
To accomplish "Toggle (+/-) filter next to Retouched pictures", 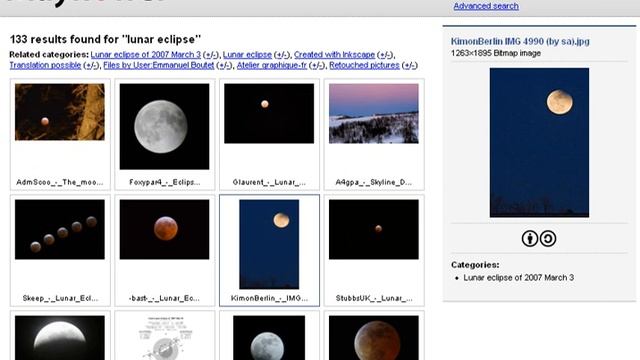I will [409, 65].
